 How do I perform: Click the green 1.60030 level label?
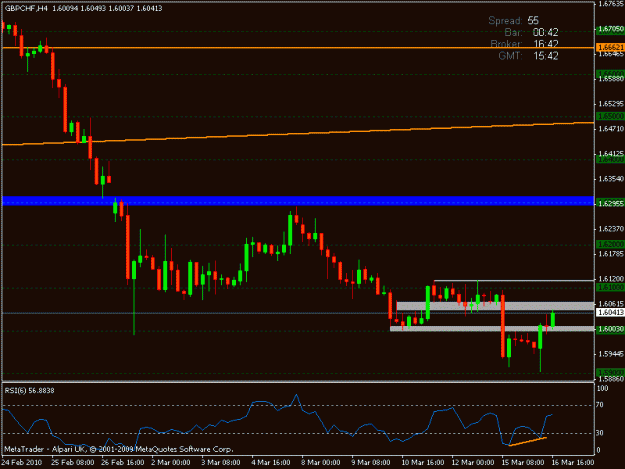click(610, 329)
